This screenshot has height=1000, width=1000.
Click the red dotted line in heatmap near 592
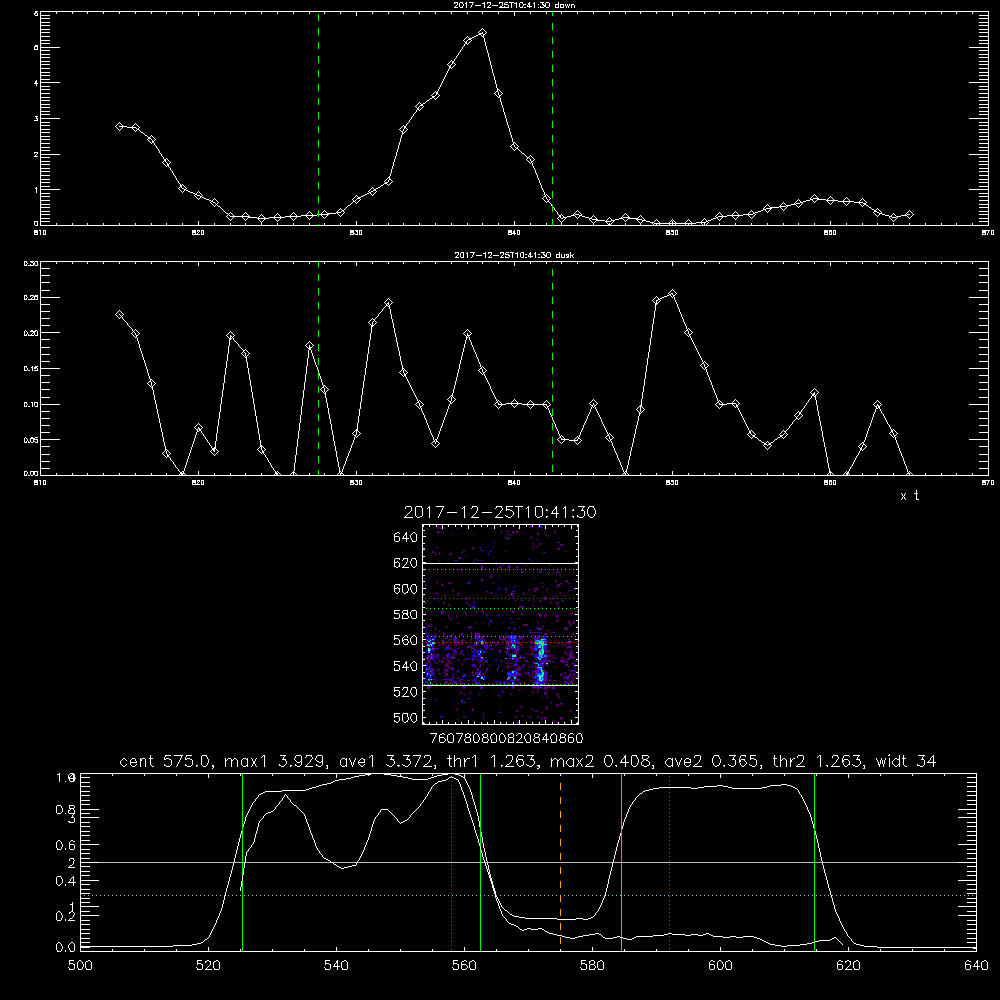500,599
